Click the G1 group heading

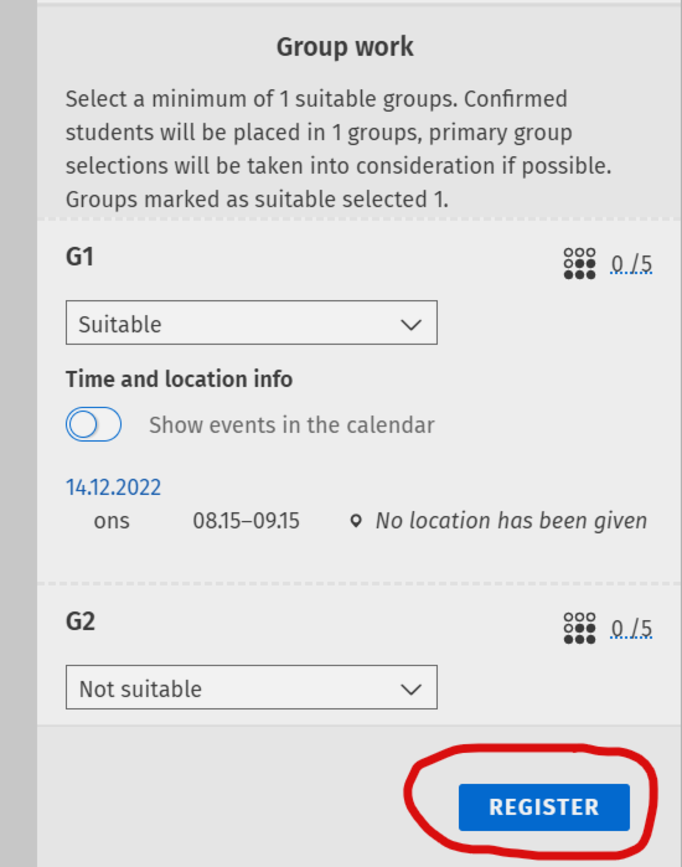(80, 257)
